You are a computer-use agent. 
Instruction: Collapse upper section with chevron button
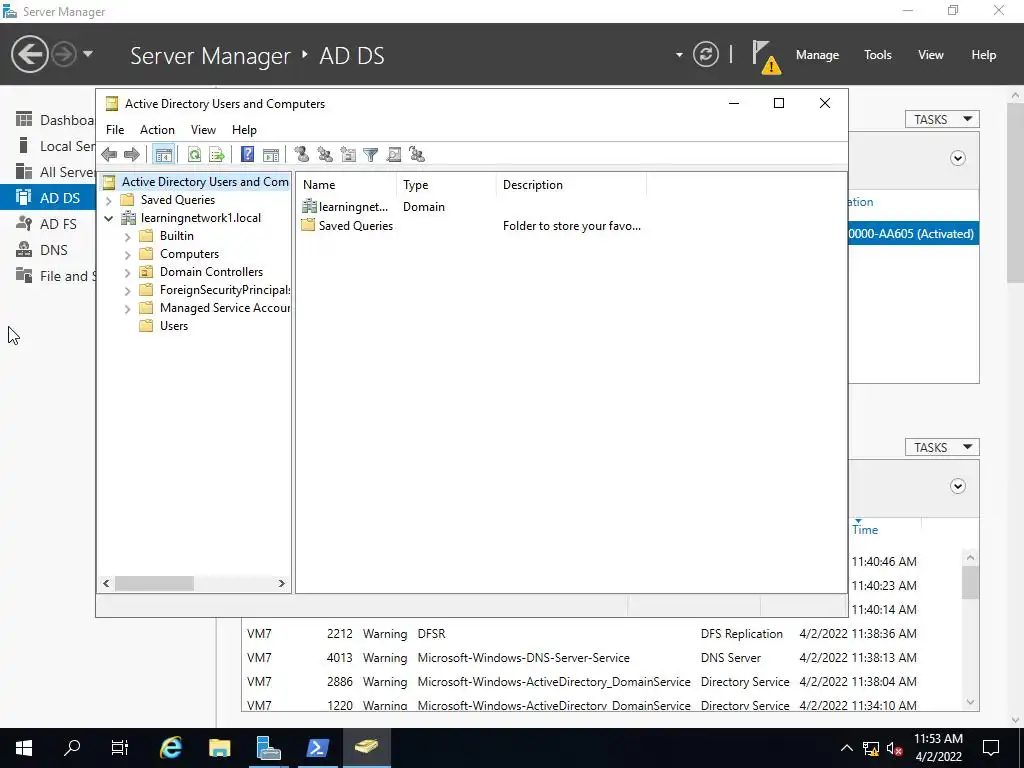click(x=957, y=158)
